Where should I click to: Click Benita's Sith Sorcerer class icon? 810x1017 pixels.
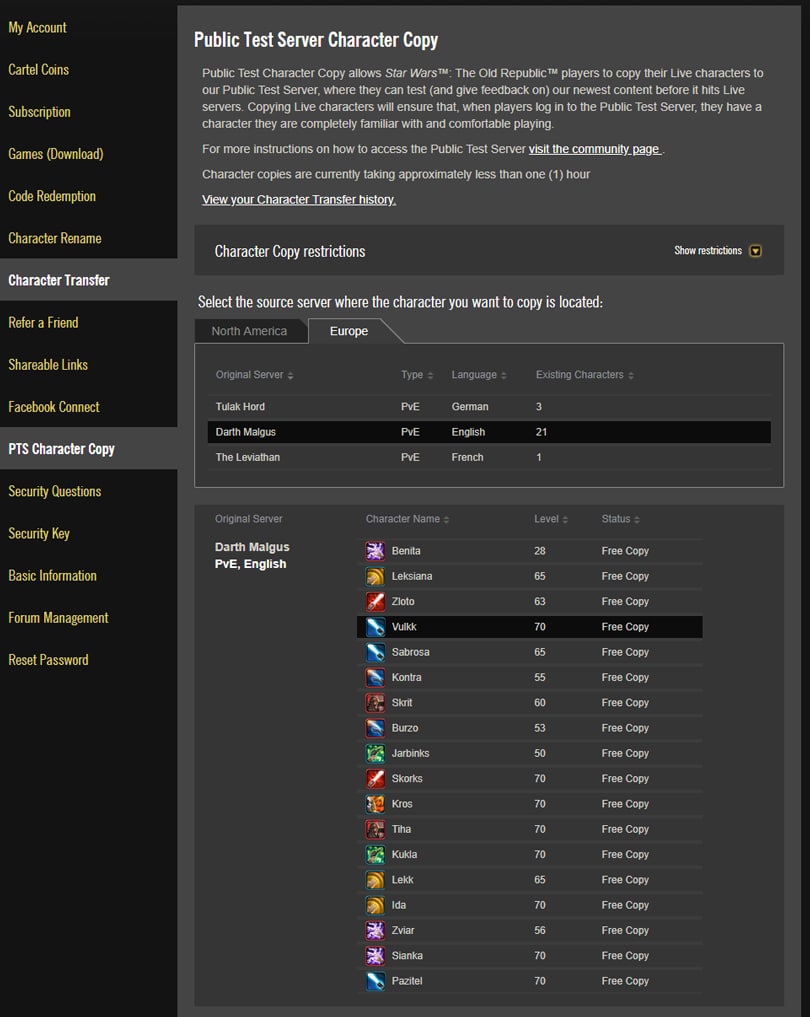click(x=375, y=551)
